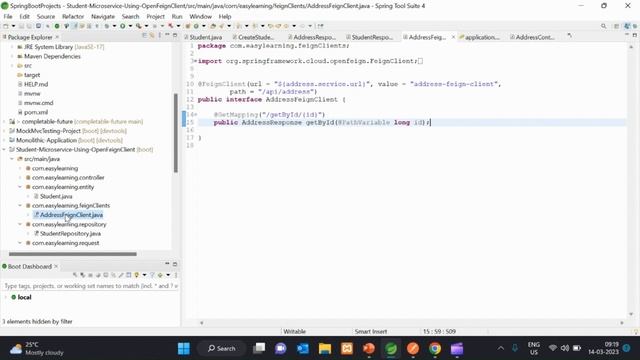Collapse all in Package Explorer
The height and width of the screenshot is (360, 640).
pyautogui.click(x=144, y=36)
